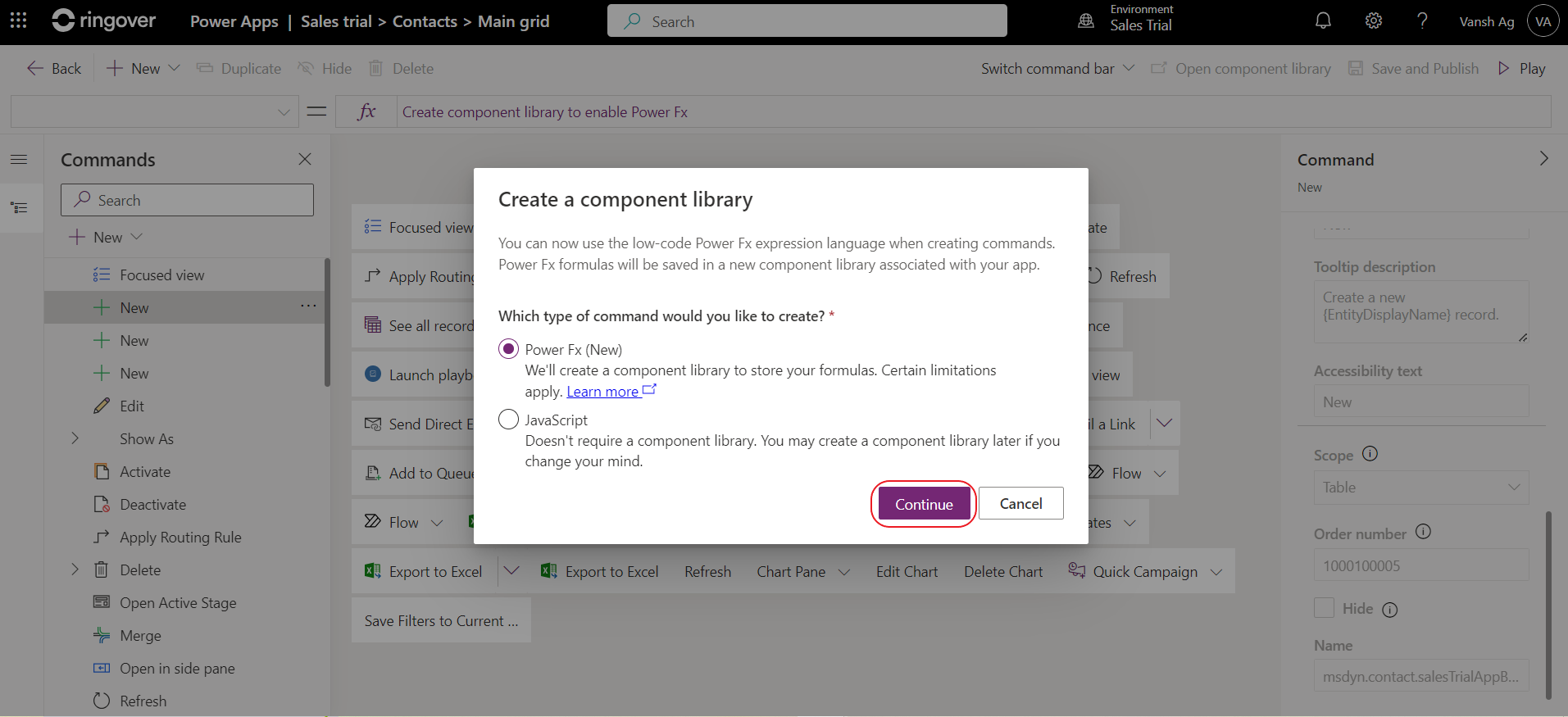Image resolution: width=1568 pixels, height=717 pixels.
Task: Click the top Search box
Action: (x=807, y=21)
